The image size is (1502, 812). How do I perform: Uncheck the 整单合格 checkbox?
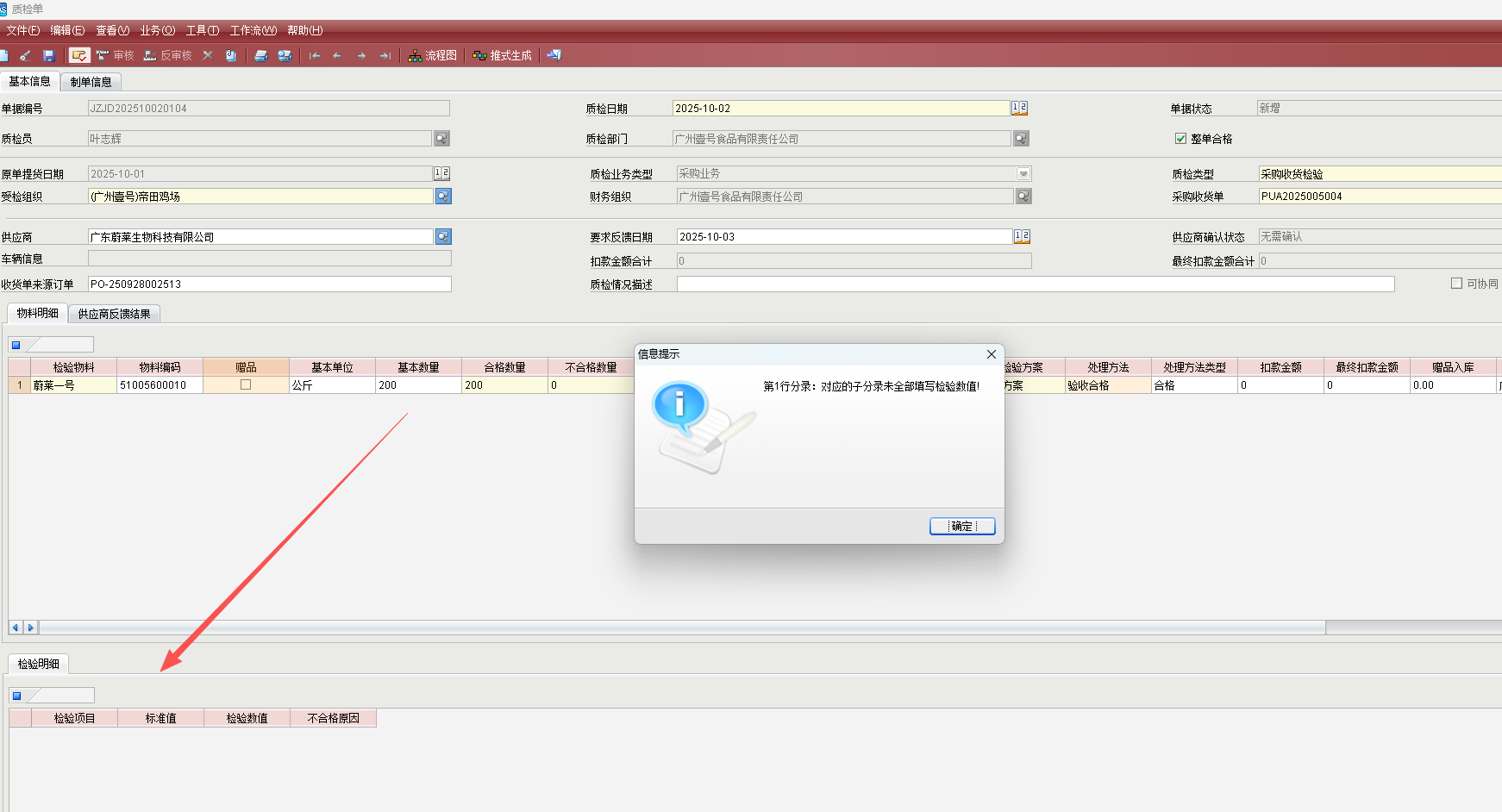1180,139
